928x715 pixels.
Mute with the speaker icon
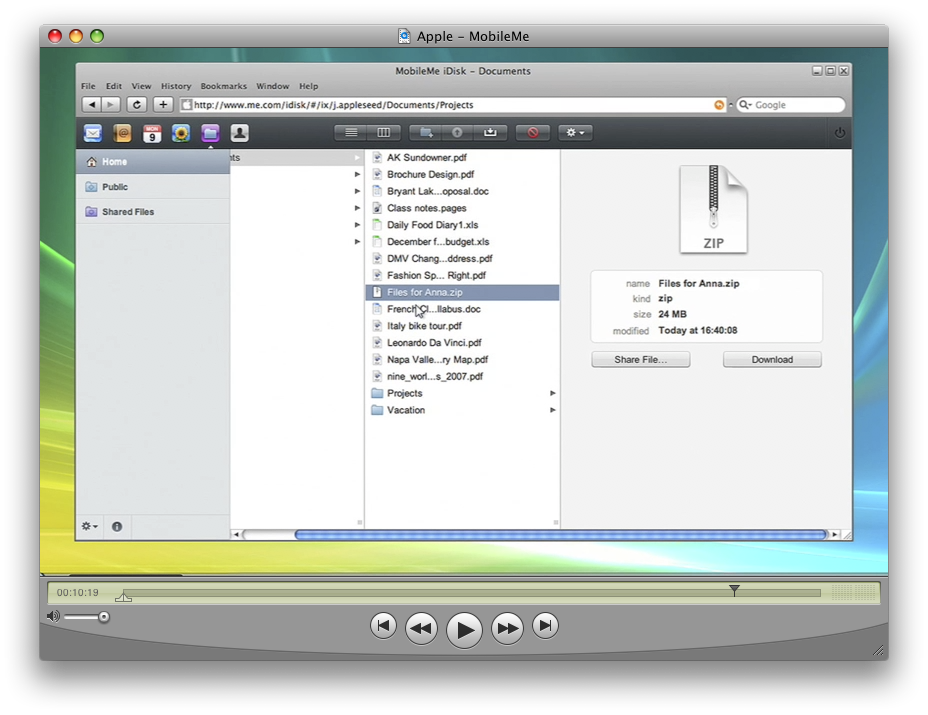(x=53, y=617)
